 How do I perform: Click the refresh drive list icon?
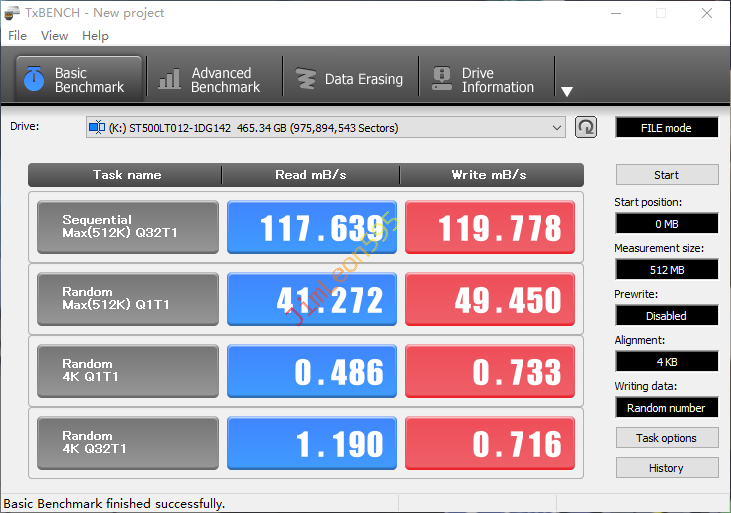tap(585, 127)
